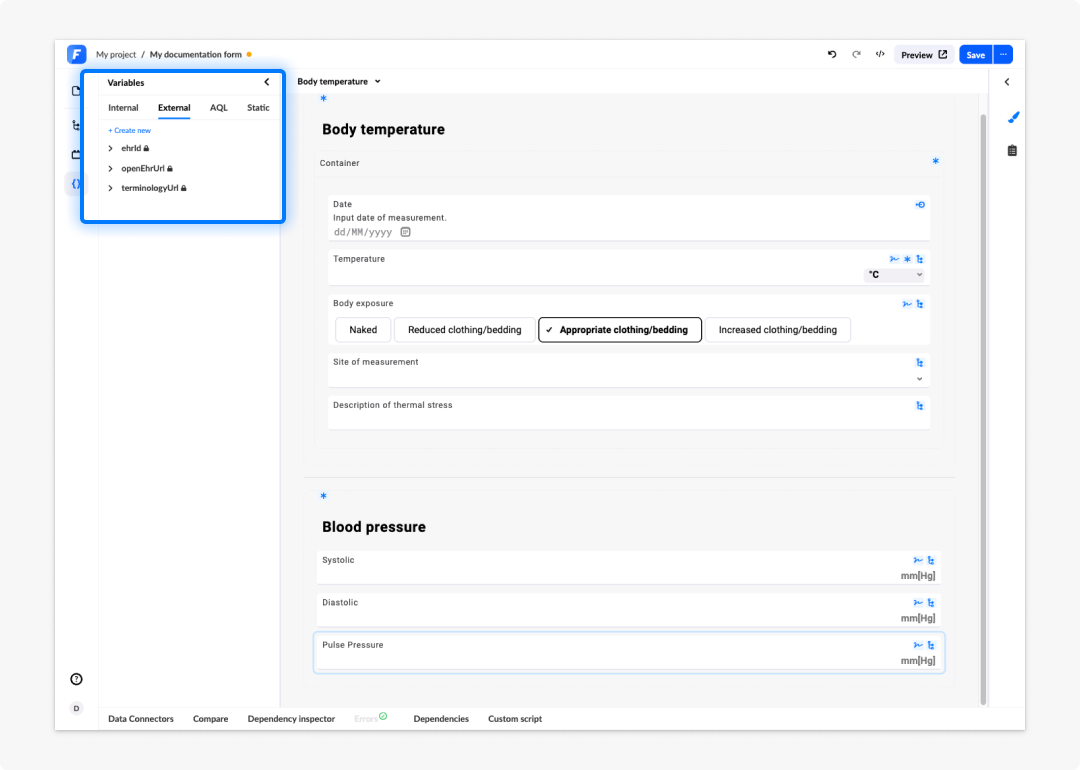1080x770 pixels.
Task: Redo the last undone change
Action: tap(856, 54)
